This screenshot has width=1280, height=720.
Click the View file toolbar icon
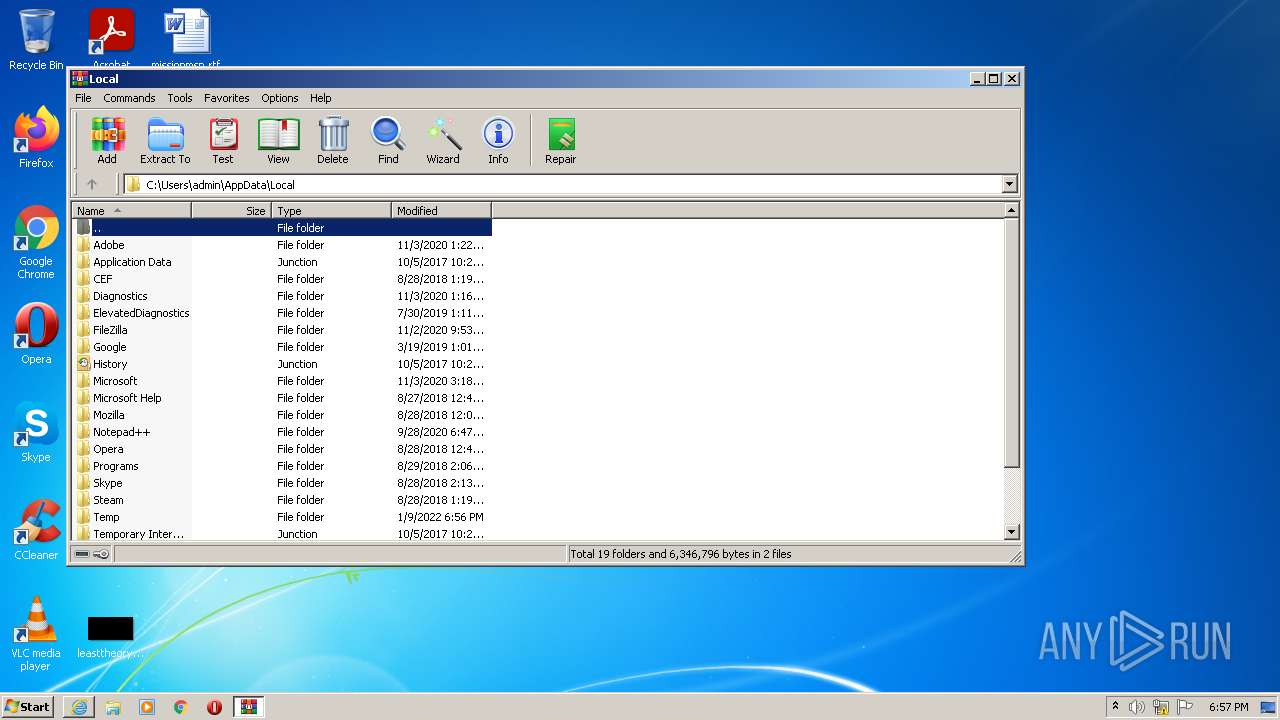tap(278, 141)
